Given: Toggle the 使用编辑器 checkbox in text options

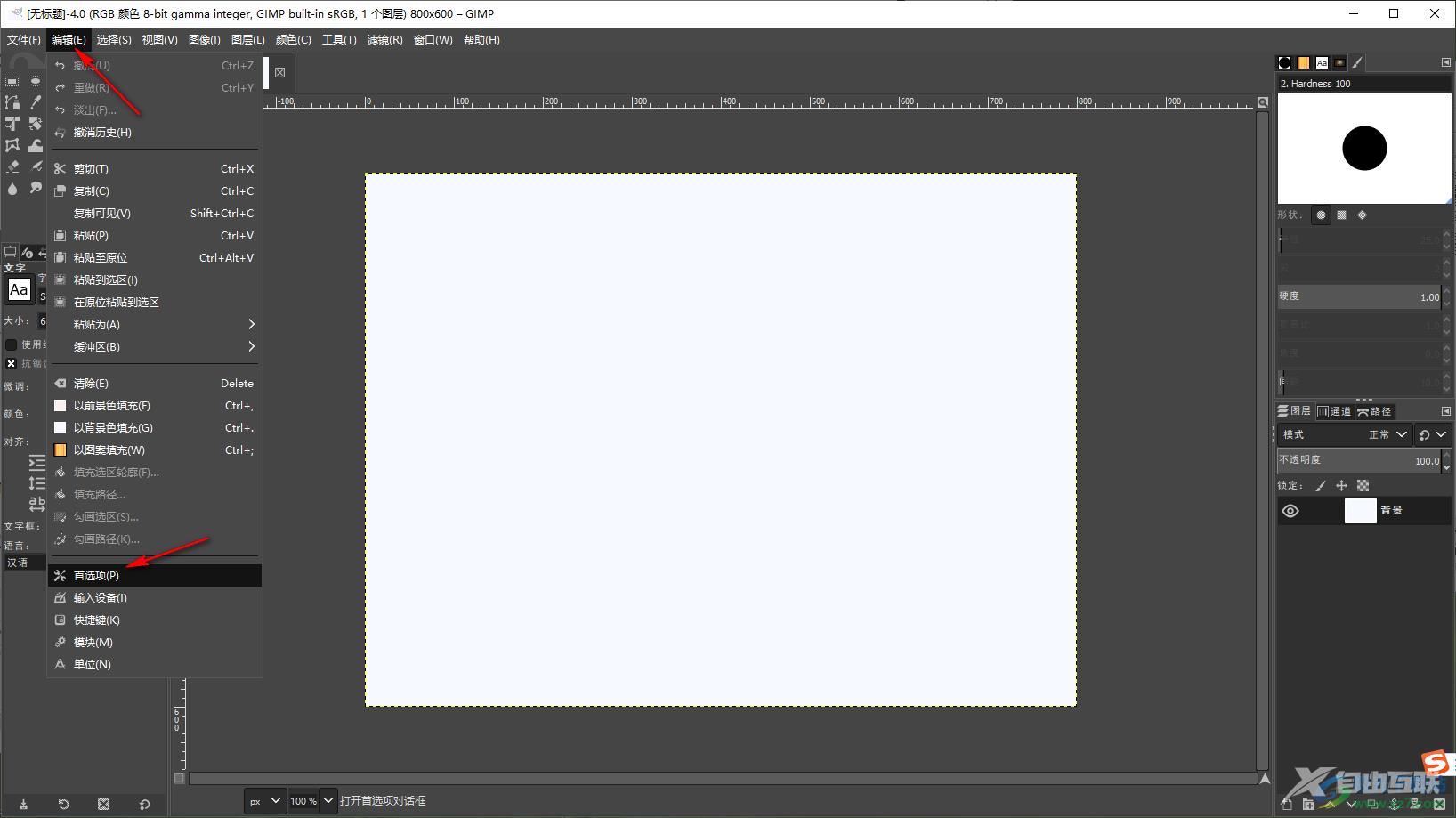Looking at the screenshot, I should pos(11,344).
